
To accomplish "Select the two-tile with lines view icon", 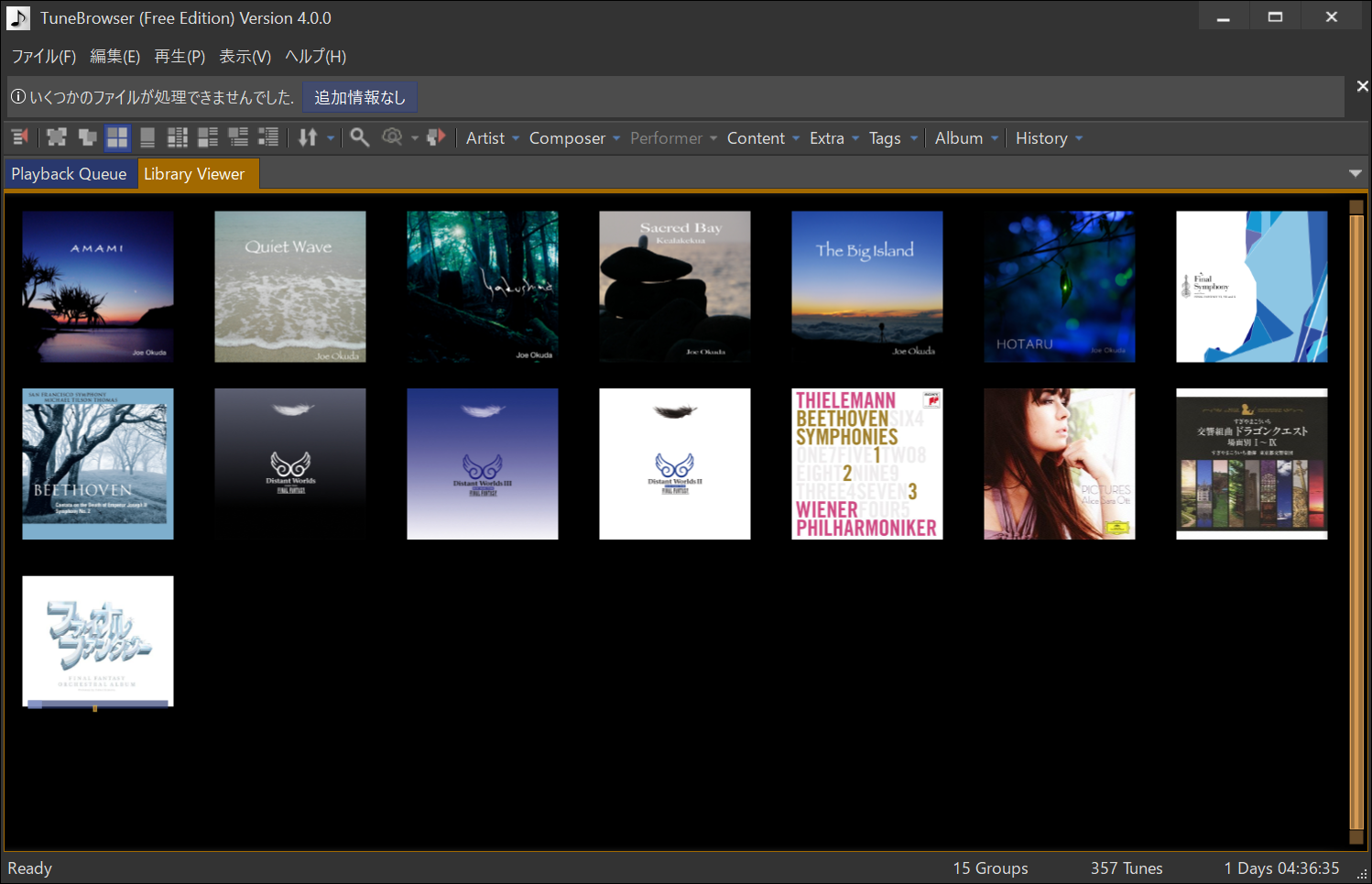I will pyautogui.click(x=208, y=137).
